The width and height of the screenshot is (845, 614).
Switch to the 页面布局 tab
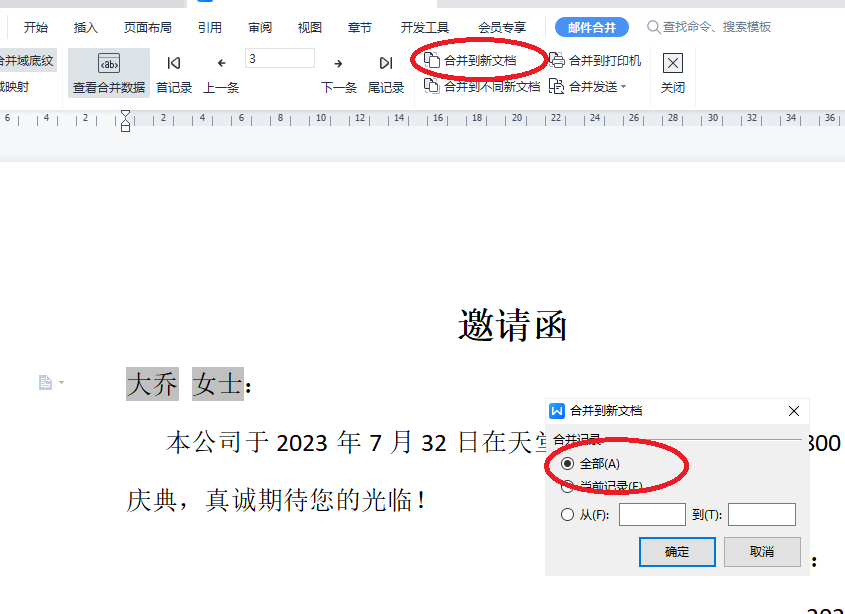[x=148, y=27]
